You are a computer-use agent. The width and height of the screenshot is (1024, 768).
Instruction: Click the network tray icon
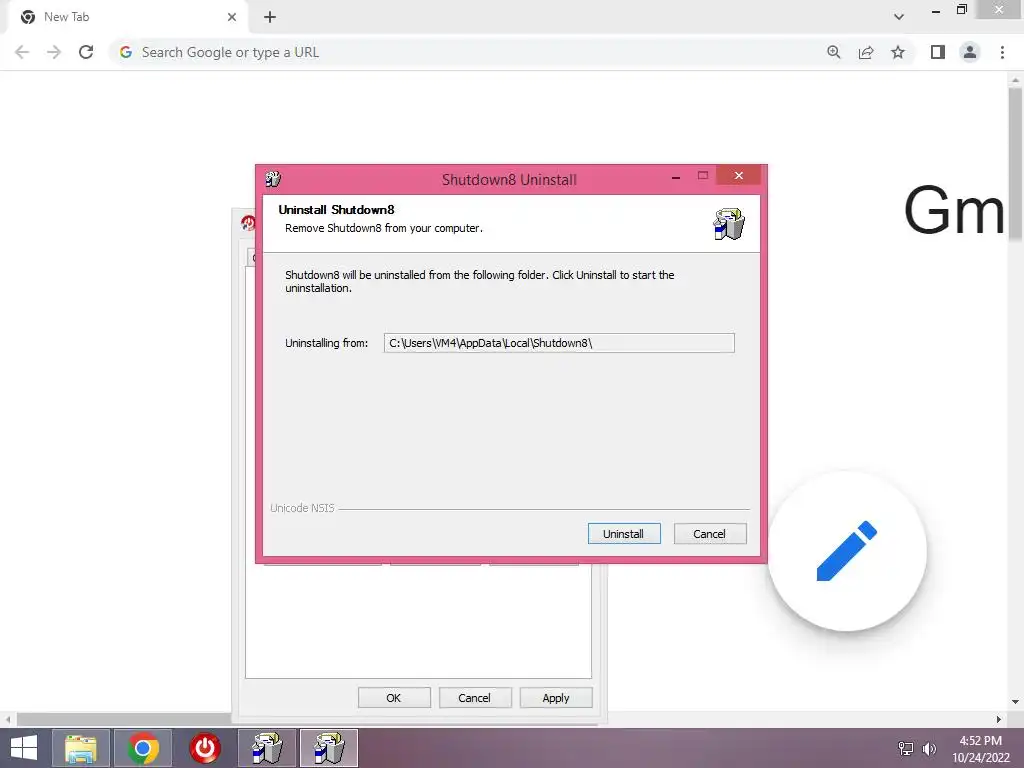click(906, 748)
